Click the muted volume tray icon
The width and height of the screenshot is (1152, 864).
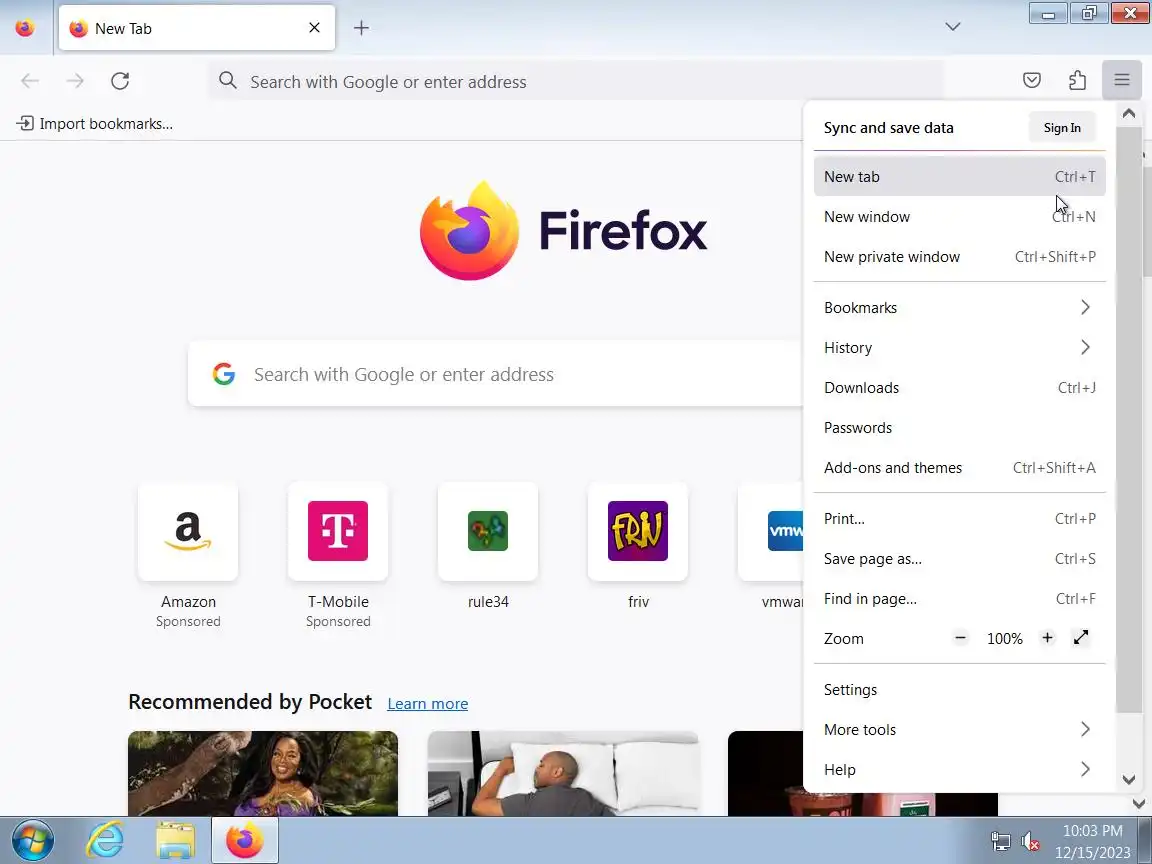click(1030, 841)
